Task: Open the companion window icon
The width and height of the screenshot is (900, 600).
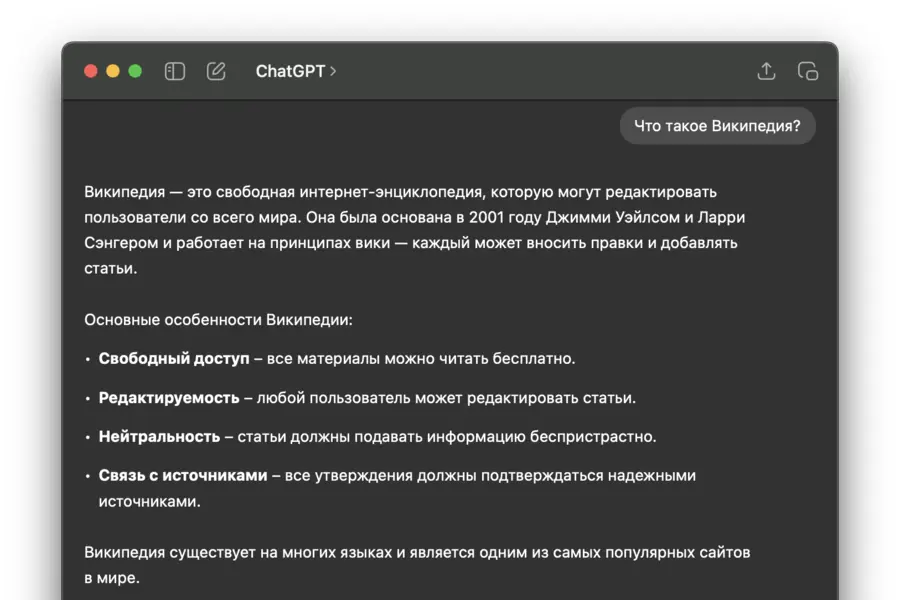Action: [808, 71]
